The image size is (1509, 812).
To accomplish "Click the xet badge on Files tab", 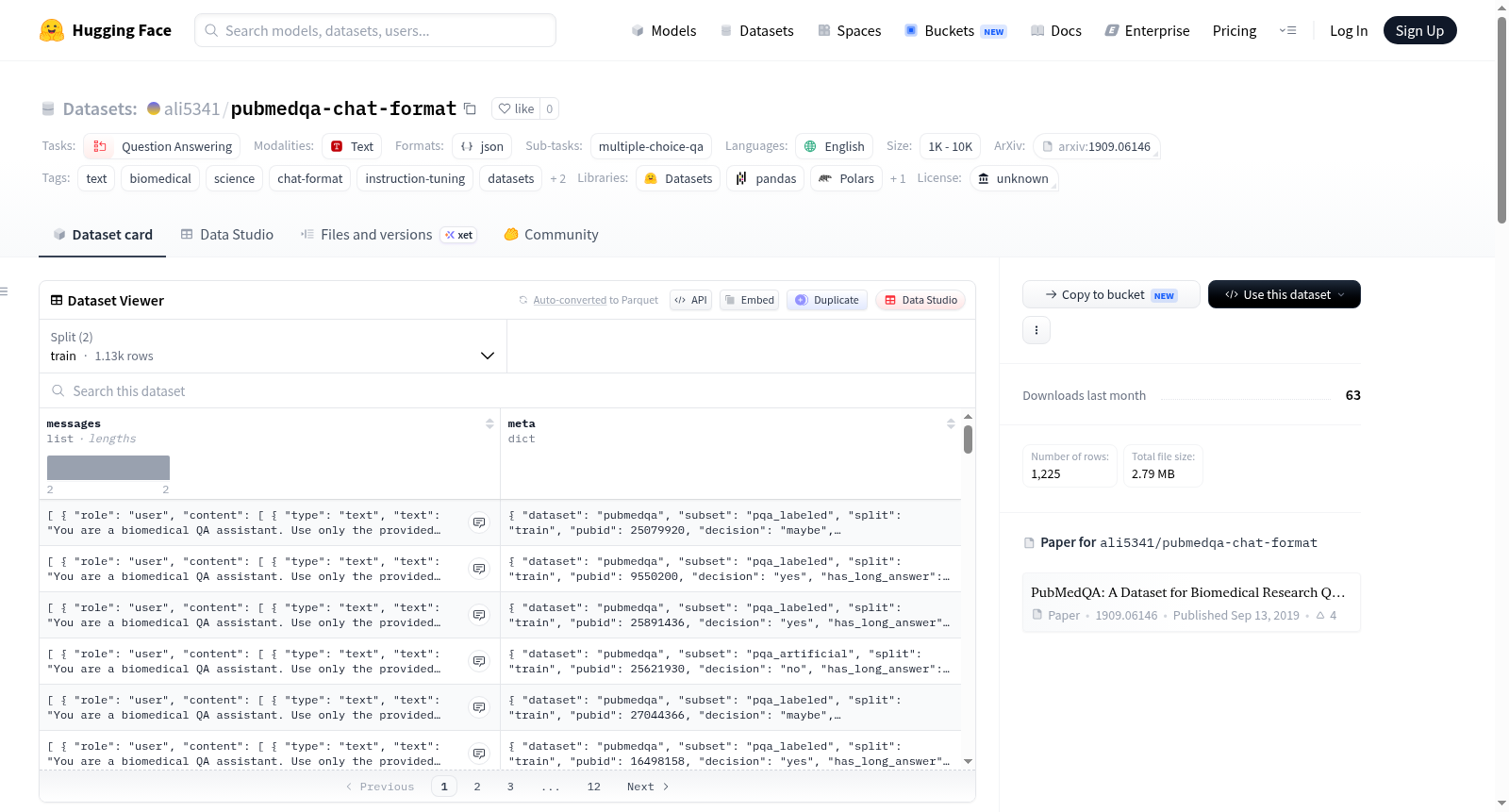I will click(x=459, y=235).
